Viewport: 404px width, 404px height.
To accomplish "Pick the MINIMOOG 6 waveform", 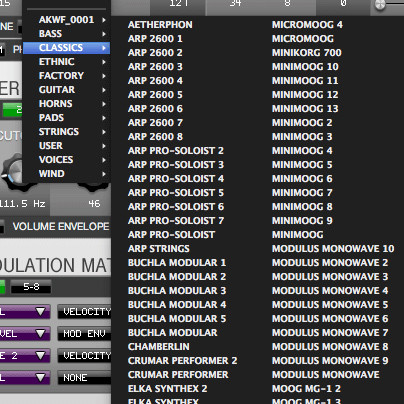I will [x=302, y=179].
